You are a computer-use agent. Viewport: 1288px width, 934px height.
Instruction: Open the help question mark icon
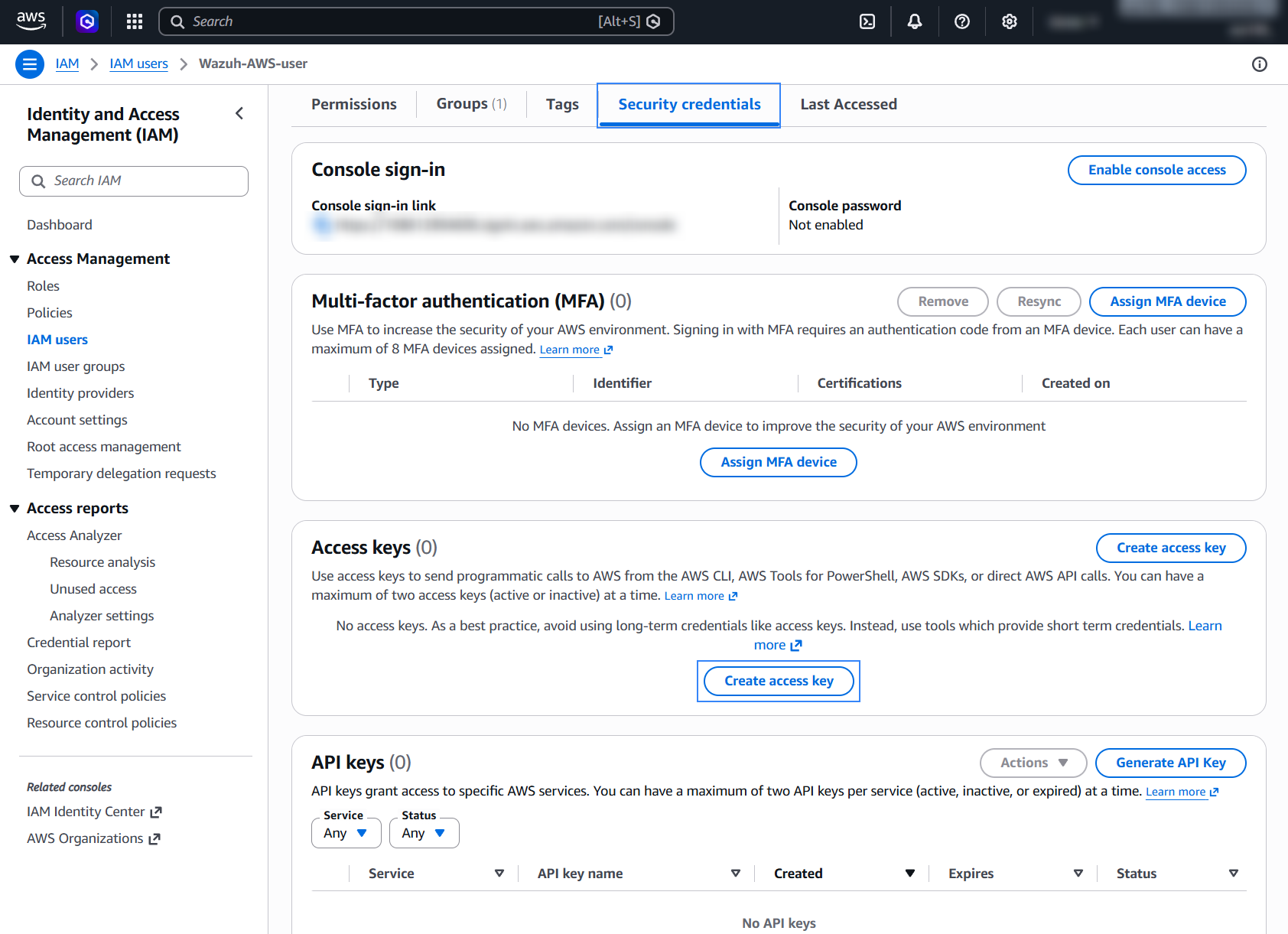[x=962, y=21]
